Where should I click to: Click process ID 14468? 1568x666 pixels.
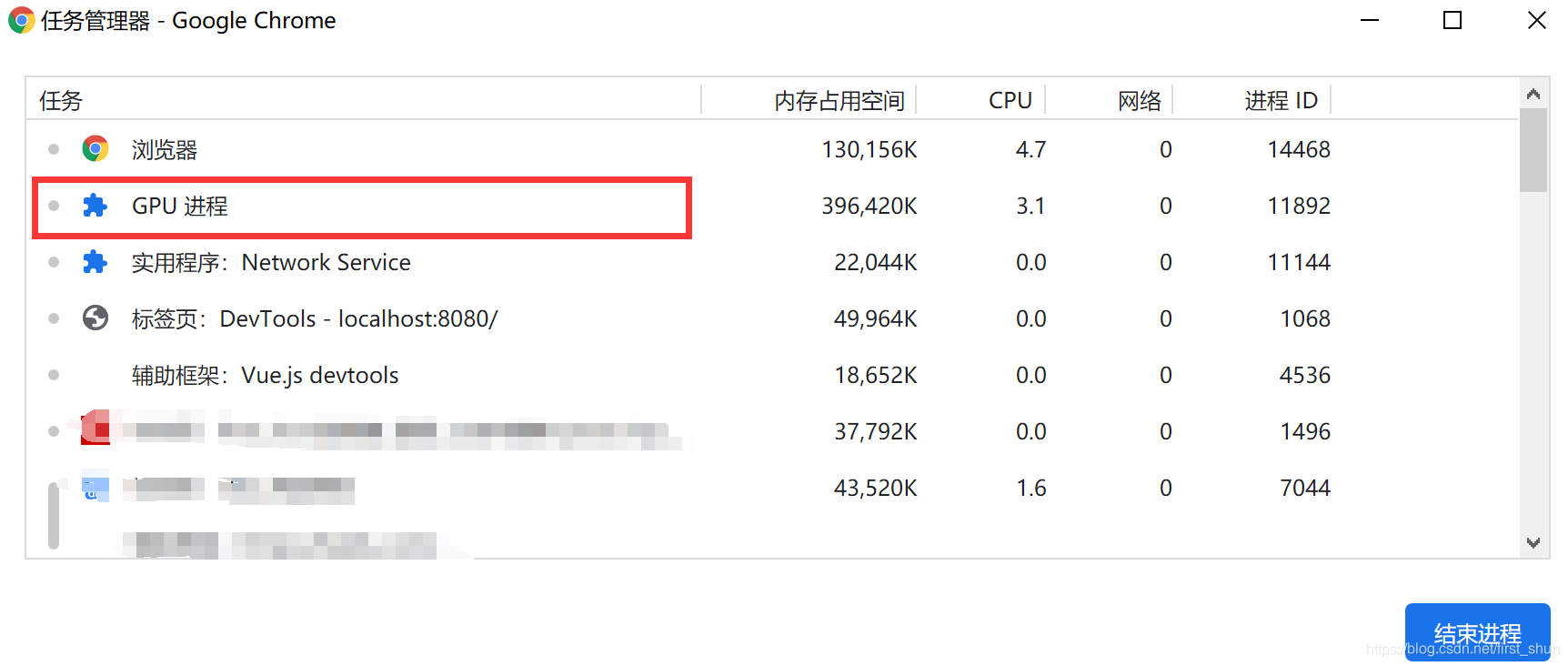[1299, 149]
